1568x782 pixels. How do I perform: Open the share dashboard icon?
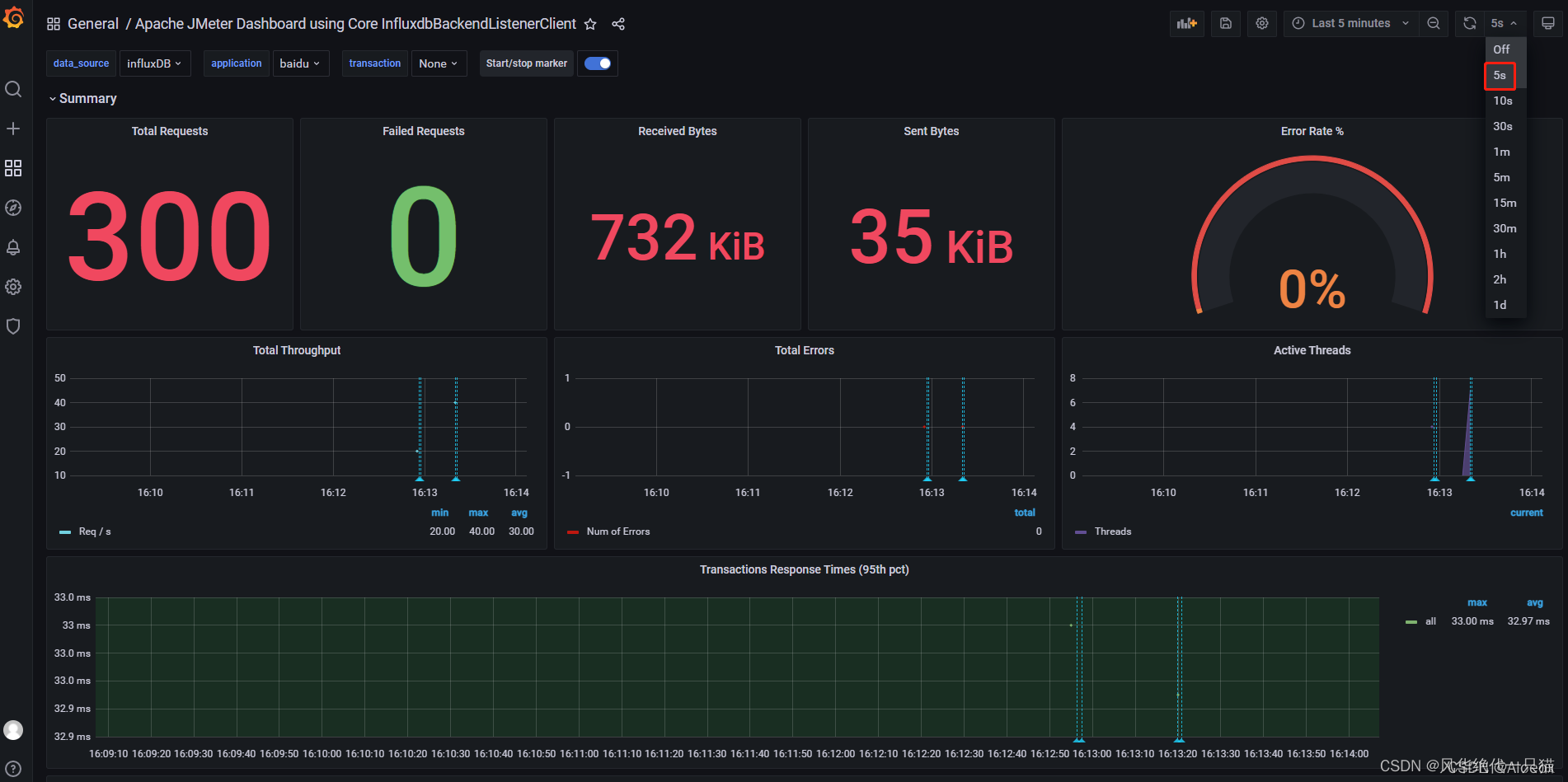point(618,25)
